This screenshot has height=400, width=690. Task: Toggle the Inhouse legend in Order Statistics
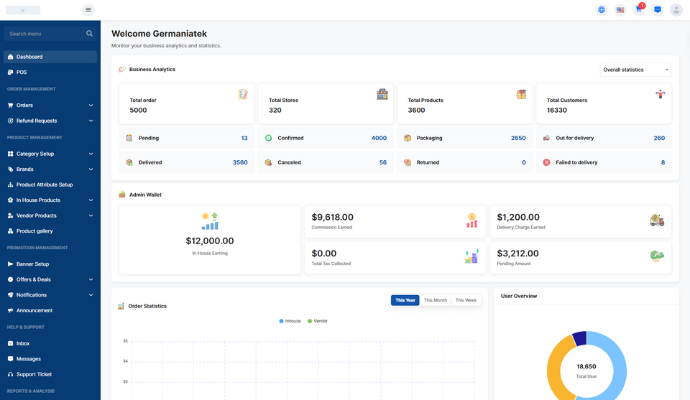(x=289, y=321)
